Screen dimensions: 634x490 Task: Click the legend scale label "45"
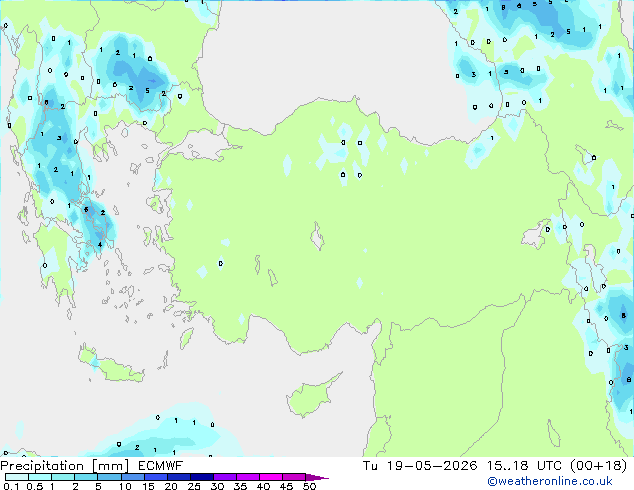point(286,486)
